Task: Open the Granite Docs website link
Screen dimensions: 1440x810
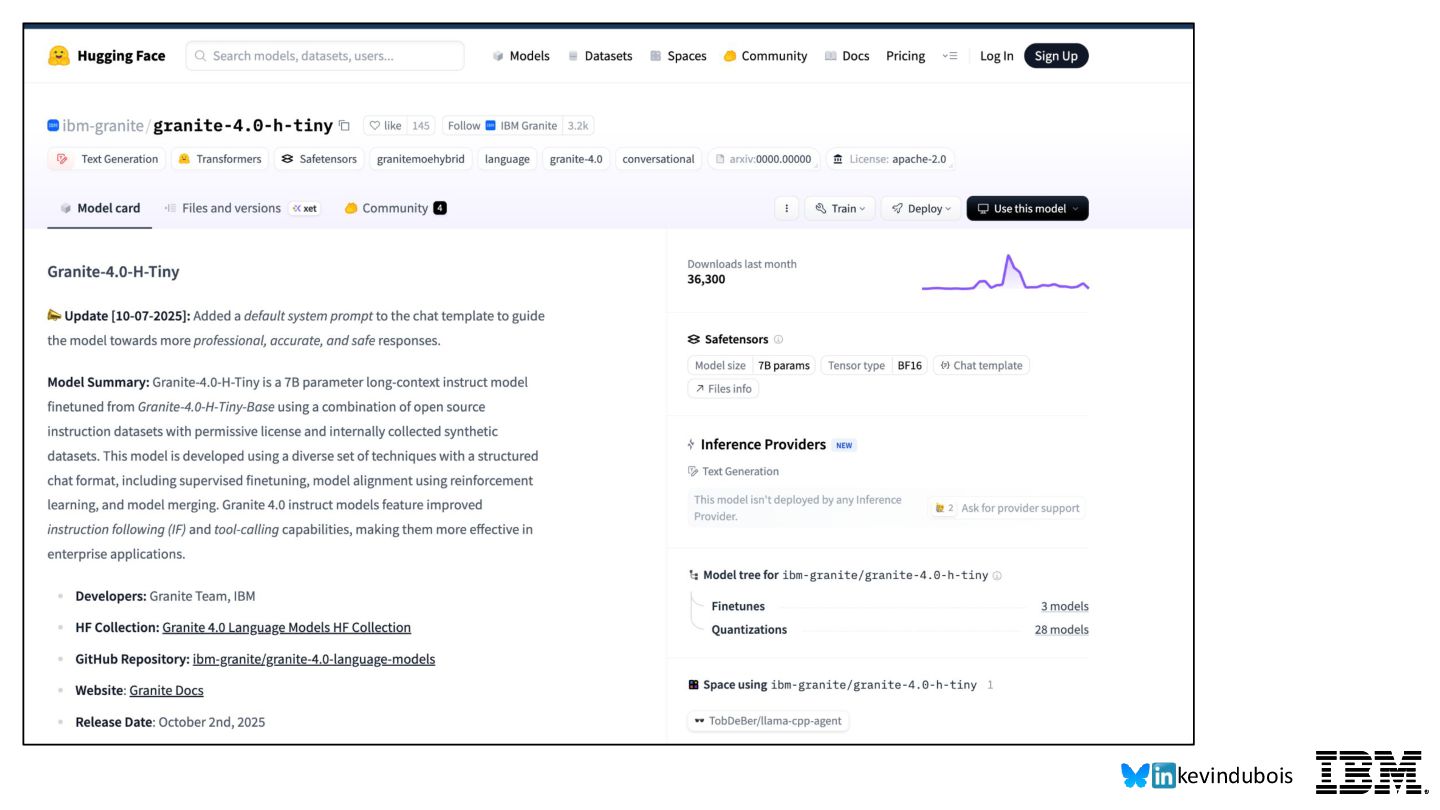Action: click(166, 690)
